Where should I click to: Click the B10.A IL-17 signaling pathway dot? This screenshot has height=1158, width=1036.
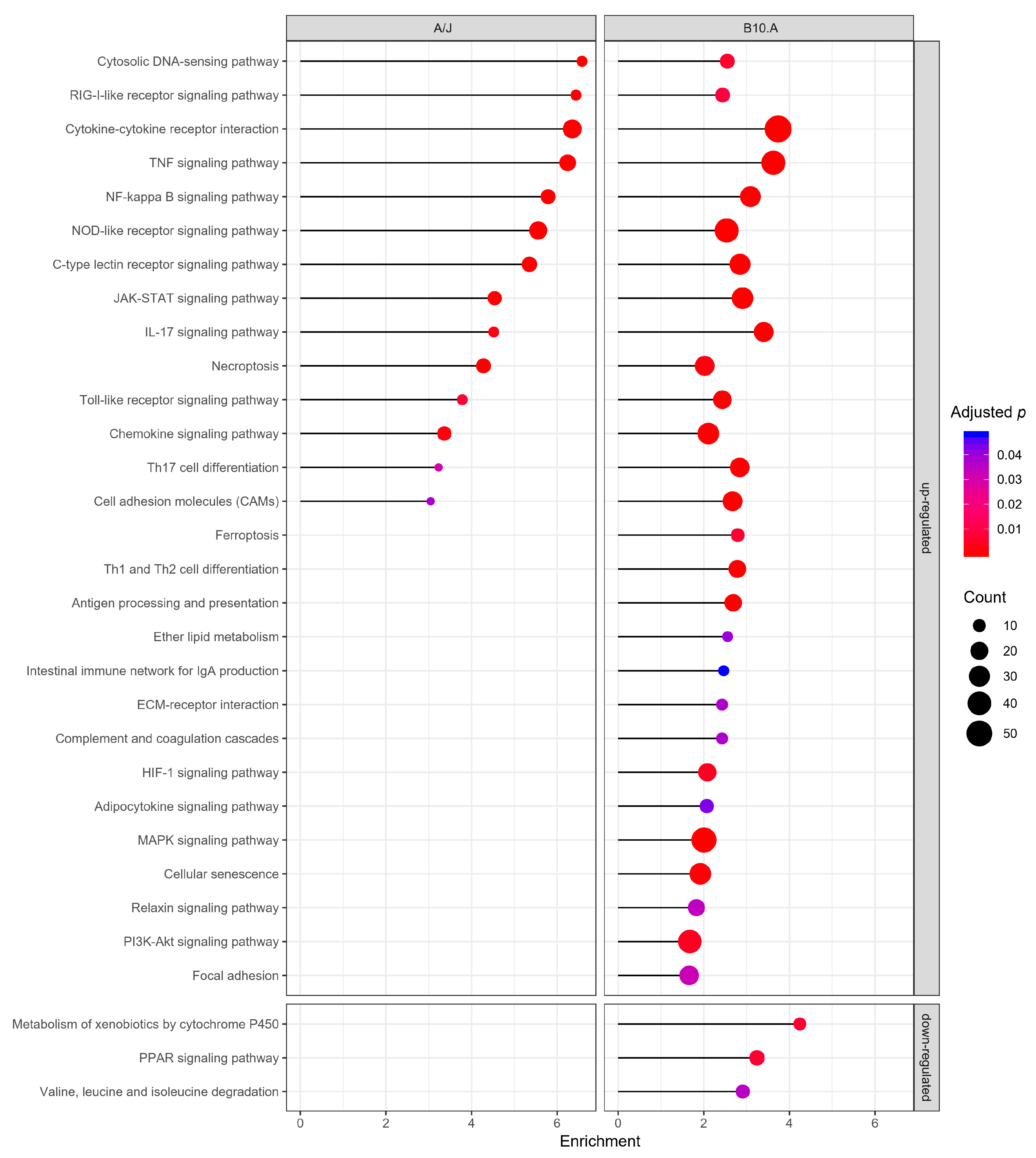tap(763, 332)
